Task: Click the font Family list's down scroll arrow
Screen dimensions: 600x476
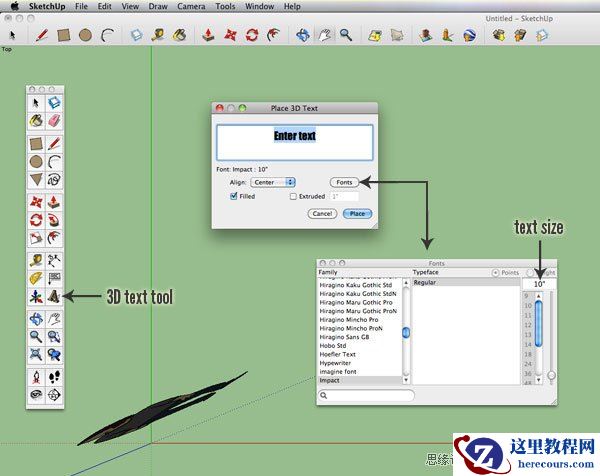Action: coord(406,380)
